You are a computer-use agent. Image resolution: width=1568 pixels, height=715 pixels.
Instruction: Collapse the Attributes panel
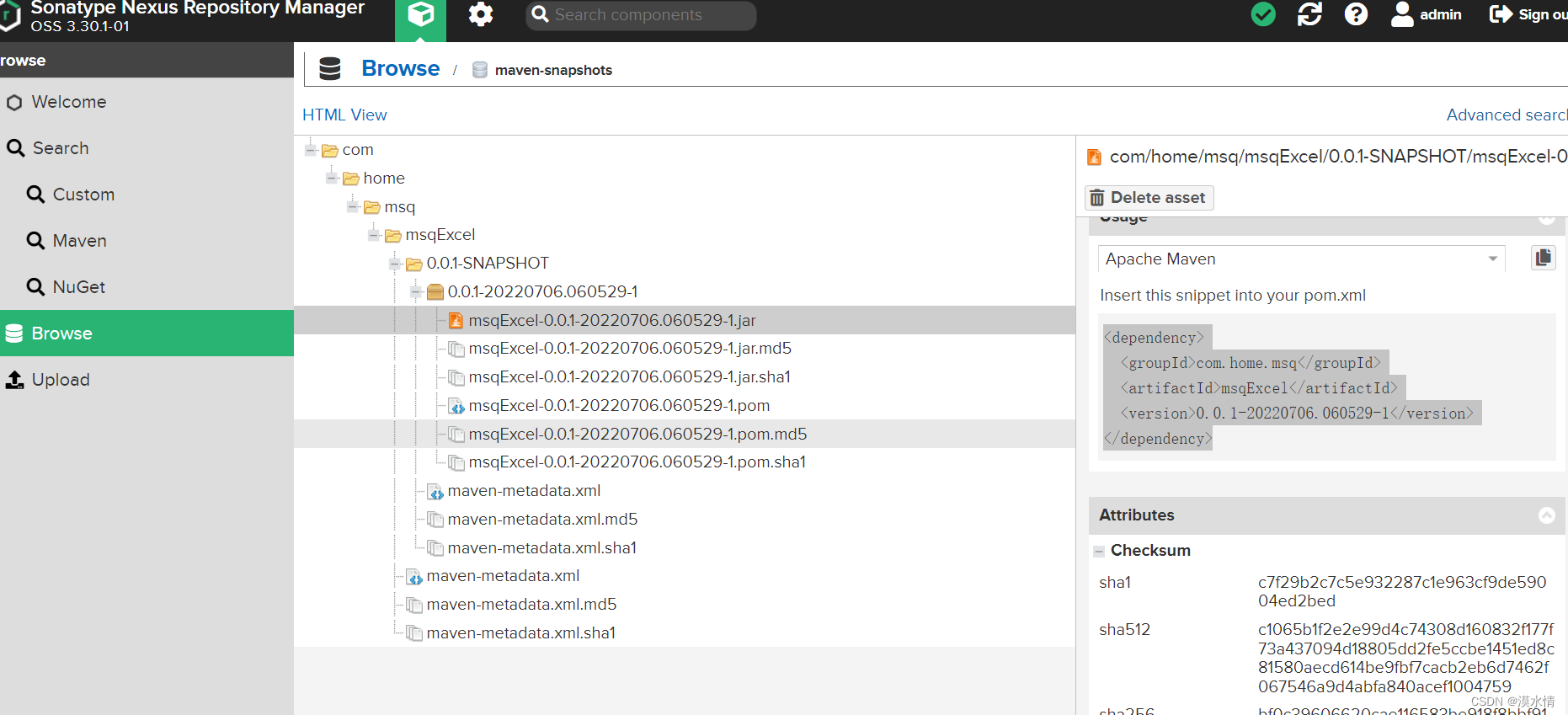(x=1547, y=515)
